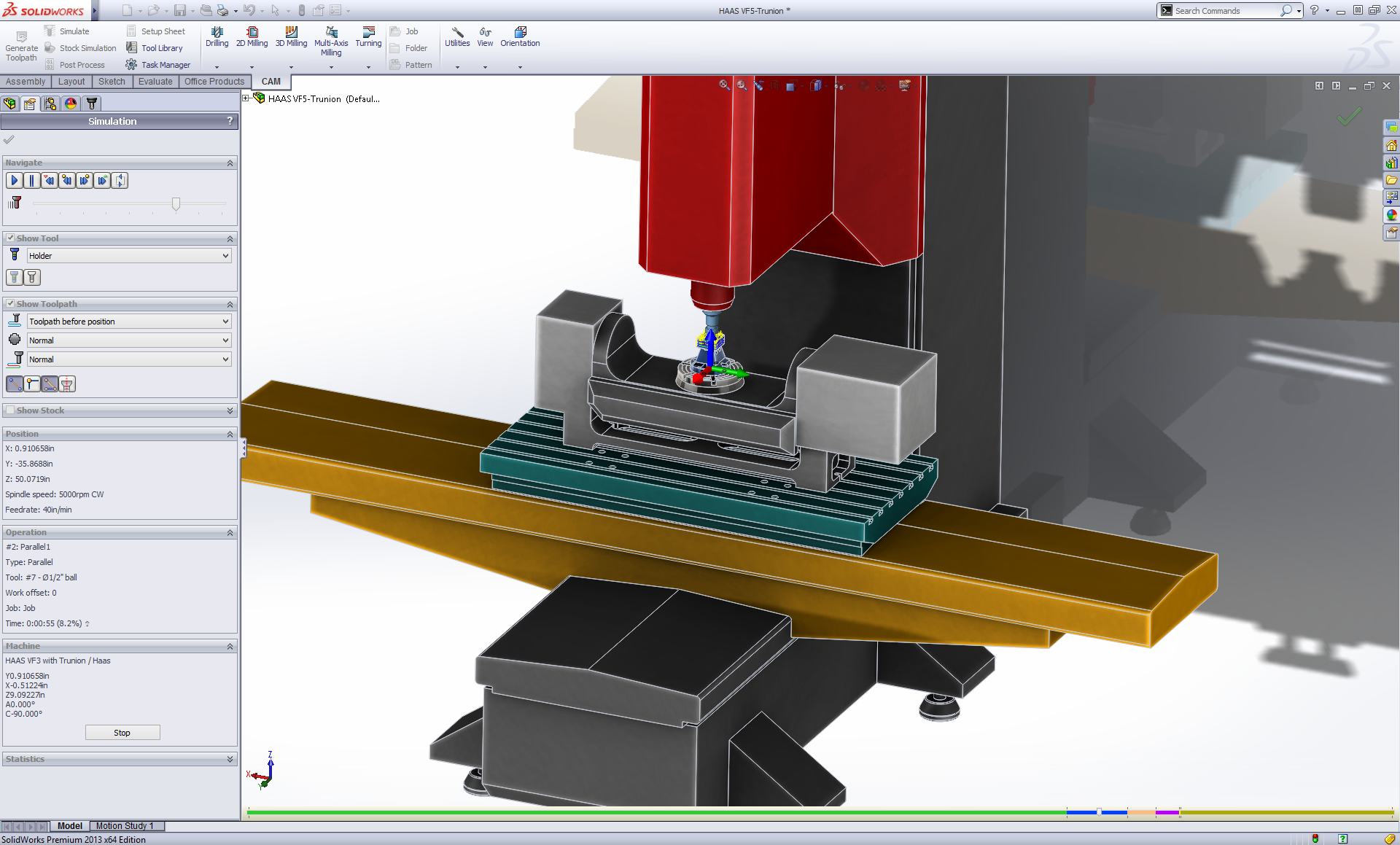Open the Motion Study 1 tab
Viewport: 1400px width, 845px height.
point(125,826)
